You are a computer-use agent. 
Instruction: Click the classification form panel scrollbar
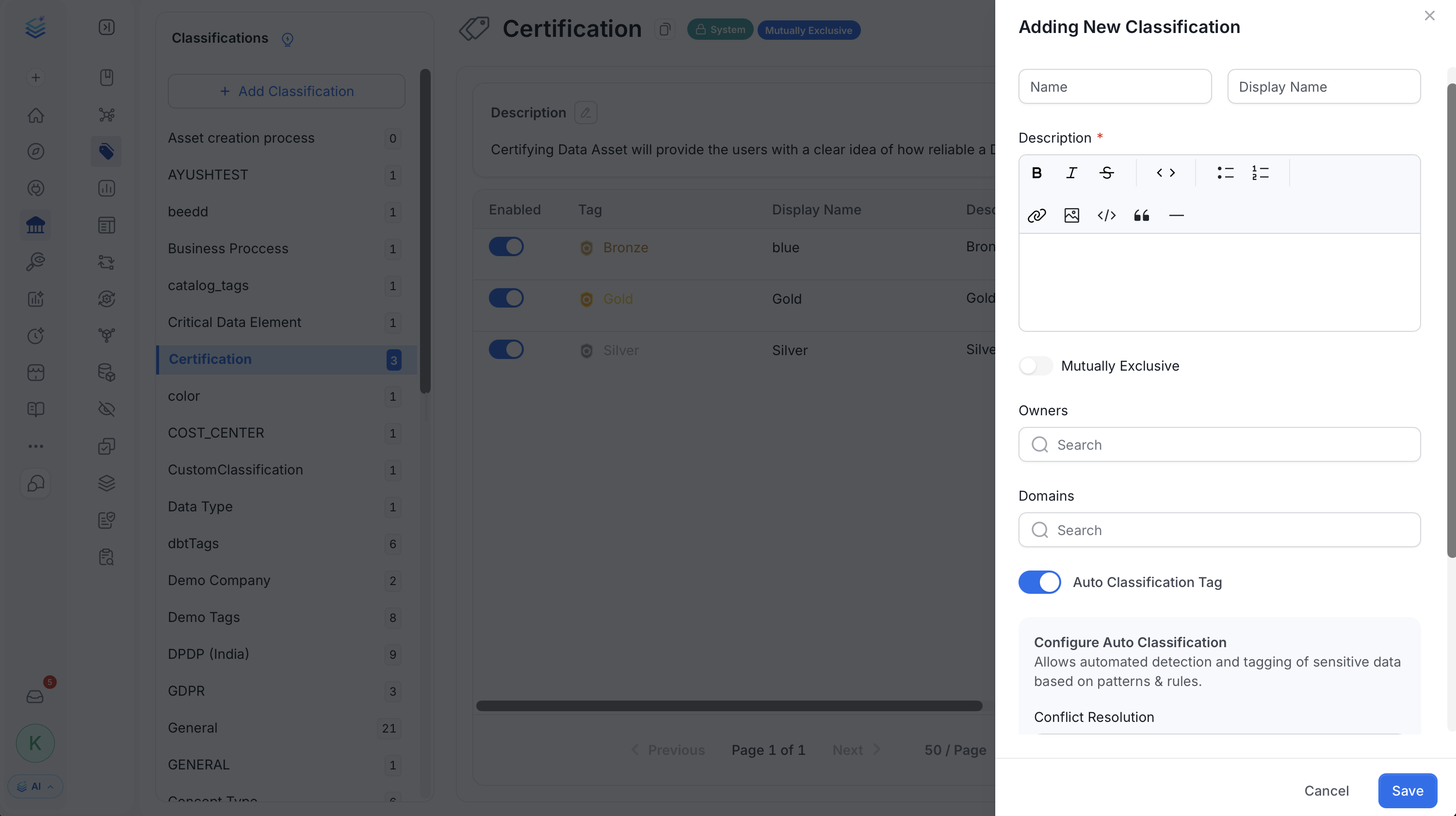point(1451,320)
